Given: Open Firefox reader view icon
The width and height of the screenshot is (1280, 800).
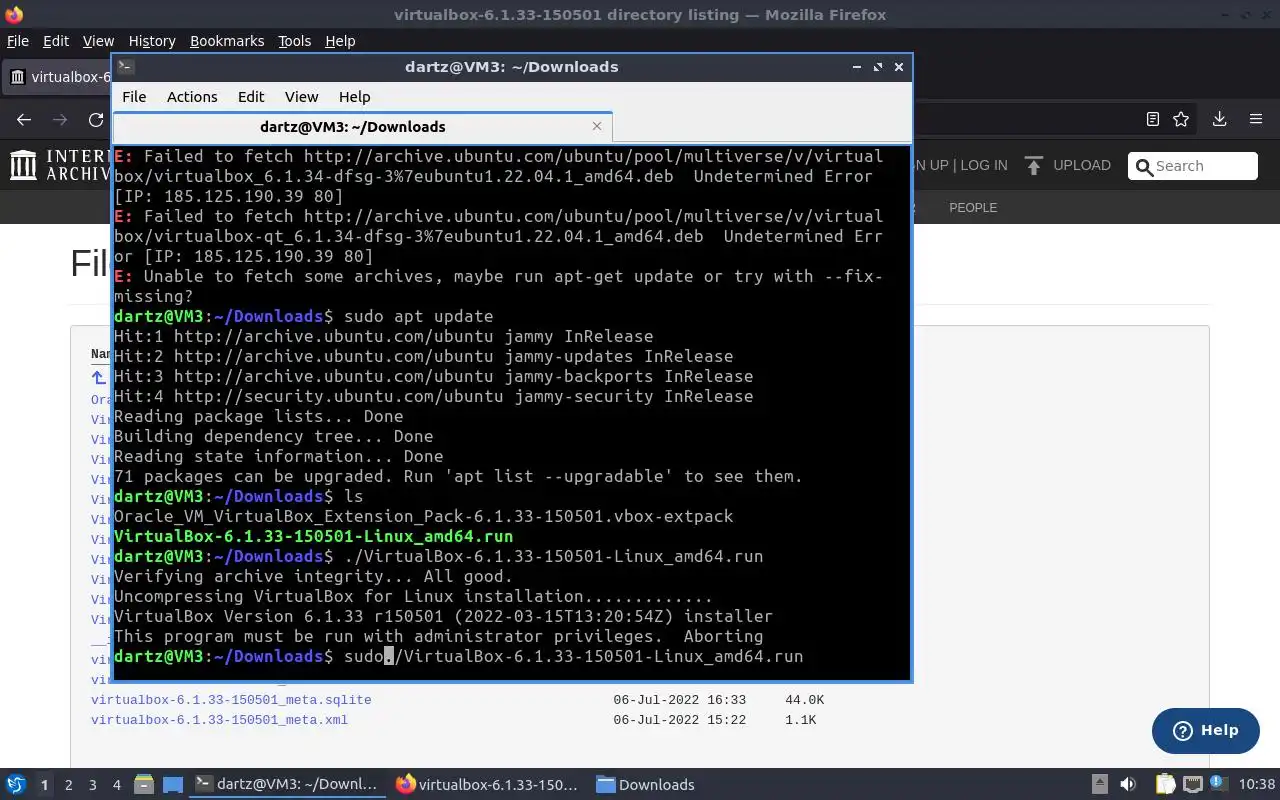Looking at the screenshot, I should coord(1152,119).
